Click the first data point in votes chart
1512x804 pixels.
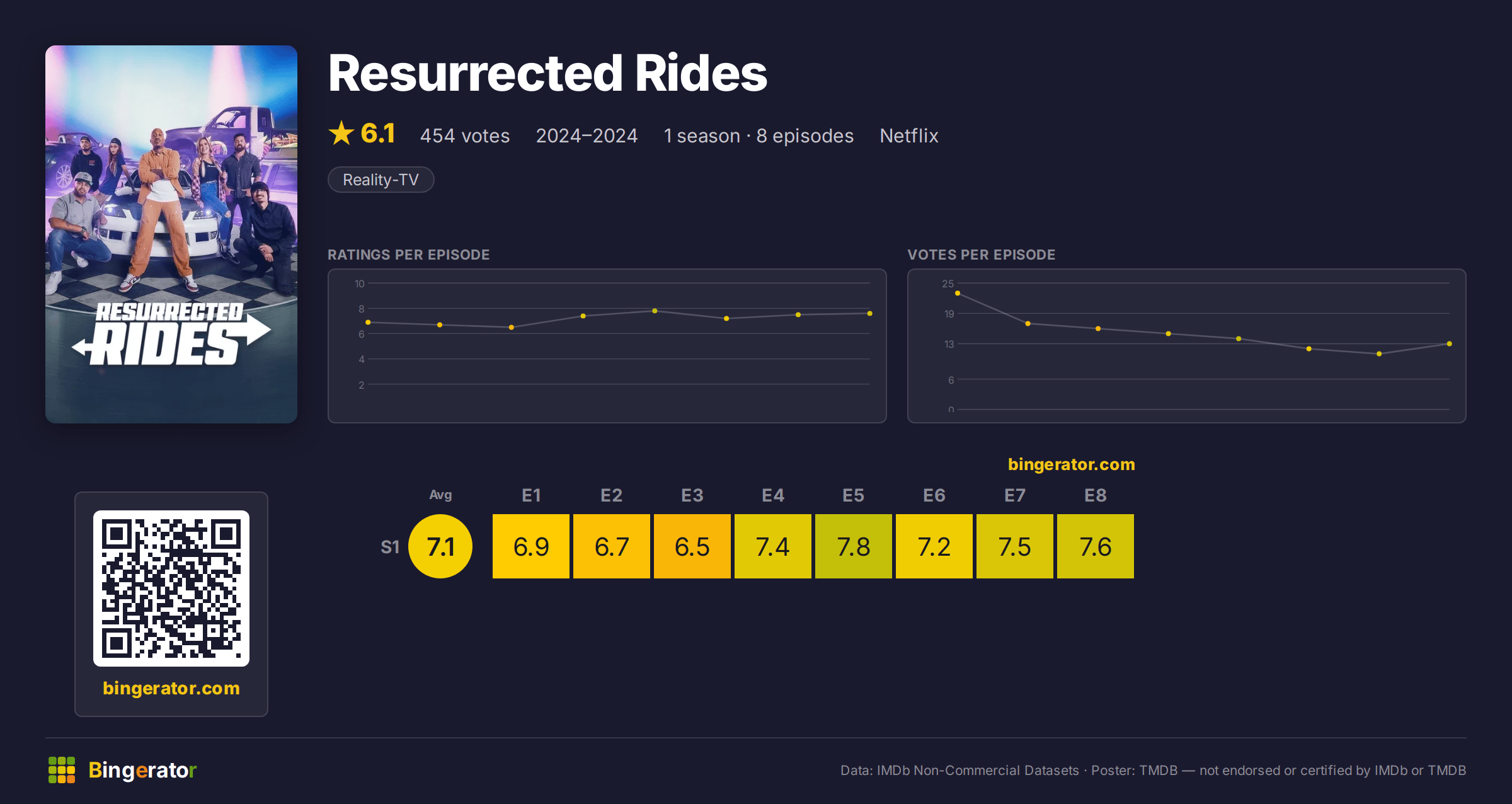coord(958,293)
